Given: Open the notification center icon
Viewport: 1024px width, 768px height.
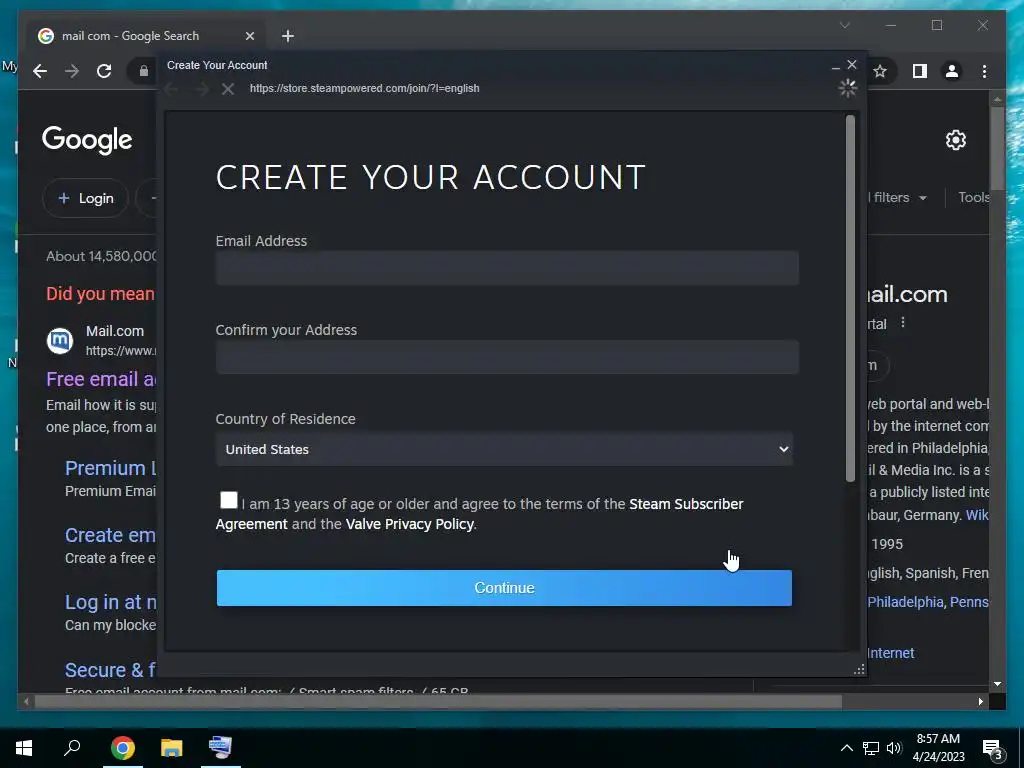Looking at the screenshot, I should tap(992, 750).
